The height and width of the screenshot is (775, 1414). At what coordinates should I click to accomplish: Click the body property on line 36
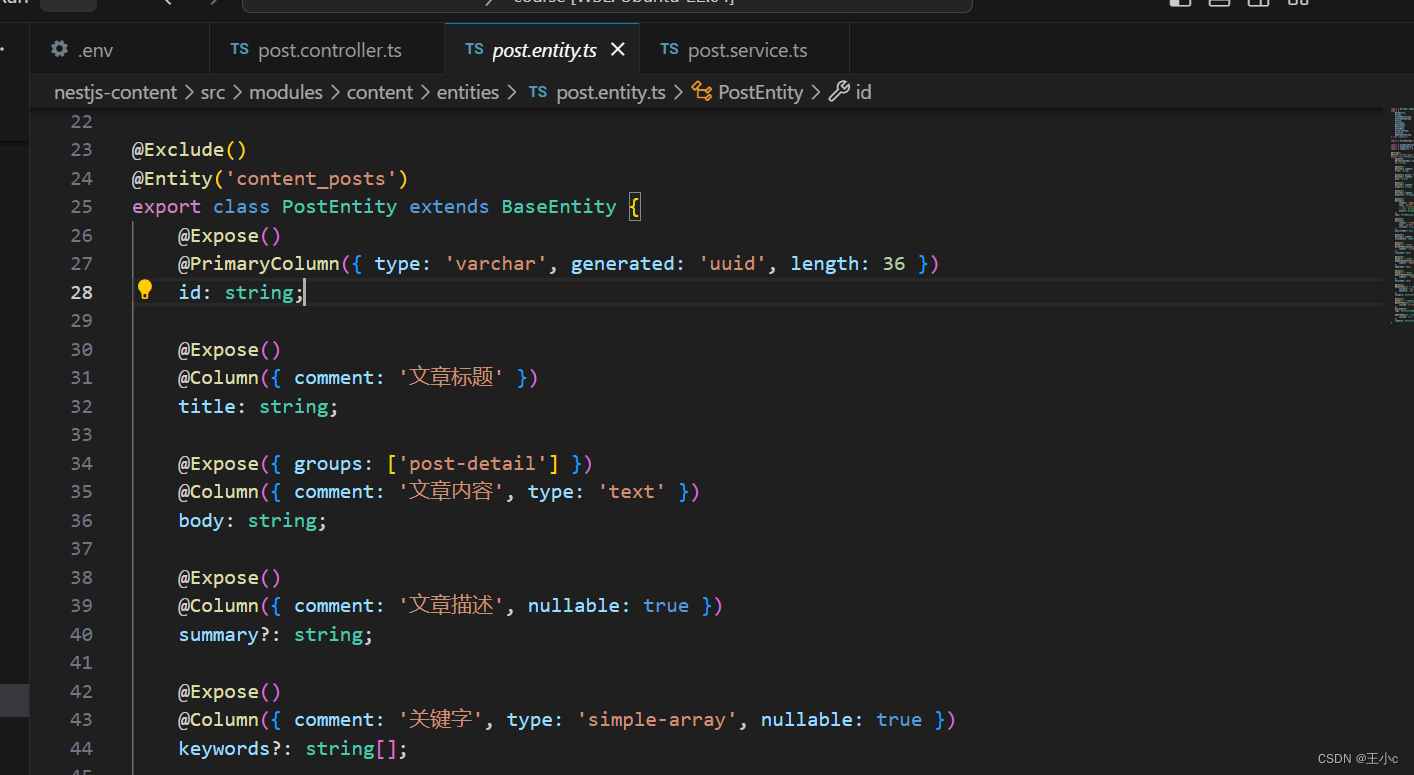tap(201, 520)
